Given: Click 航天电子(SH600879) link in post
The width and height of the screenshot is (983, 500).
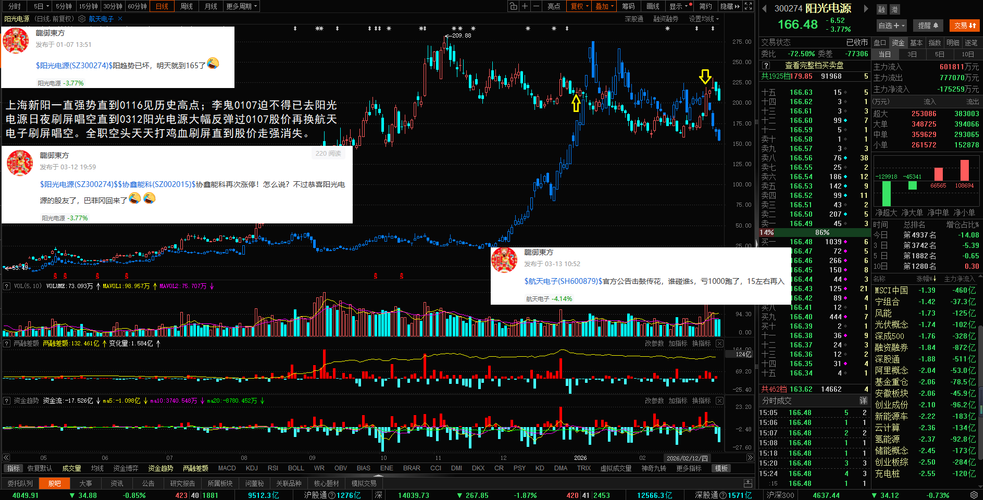Looking at the screenshot, I should click(x=562, y=281).
